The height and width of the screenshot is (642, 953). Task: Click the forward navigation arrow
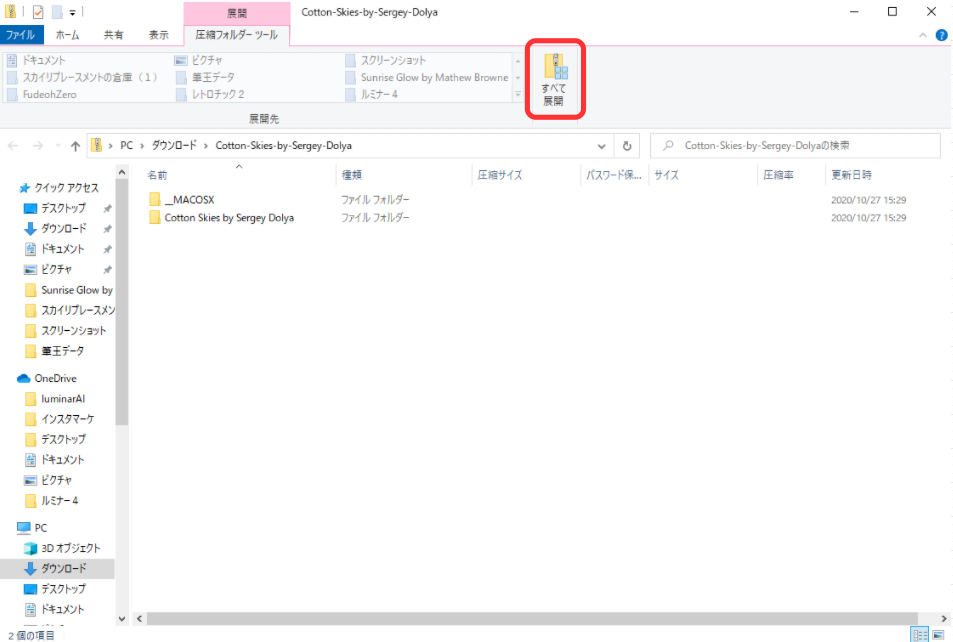coord(38,146)
